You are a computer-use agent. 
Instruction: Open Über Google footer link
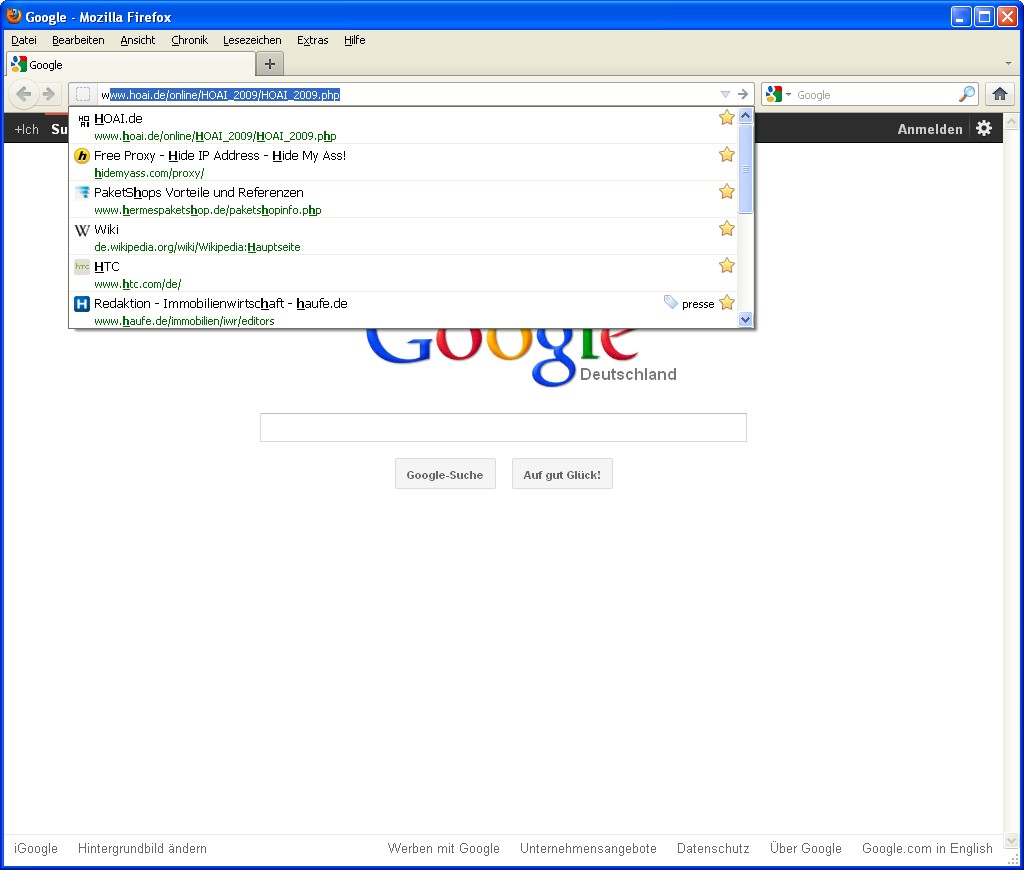tap(805, 848)
